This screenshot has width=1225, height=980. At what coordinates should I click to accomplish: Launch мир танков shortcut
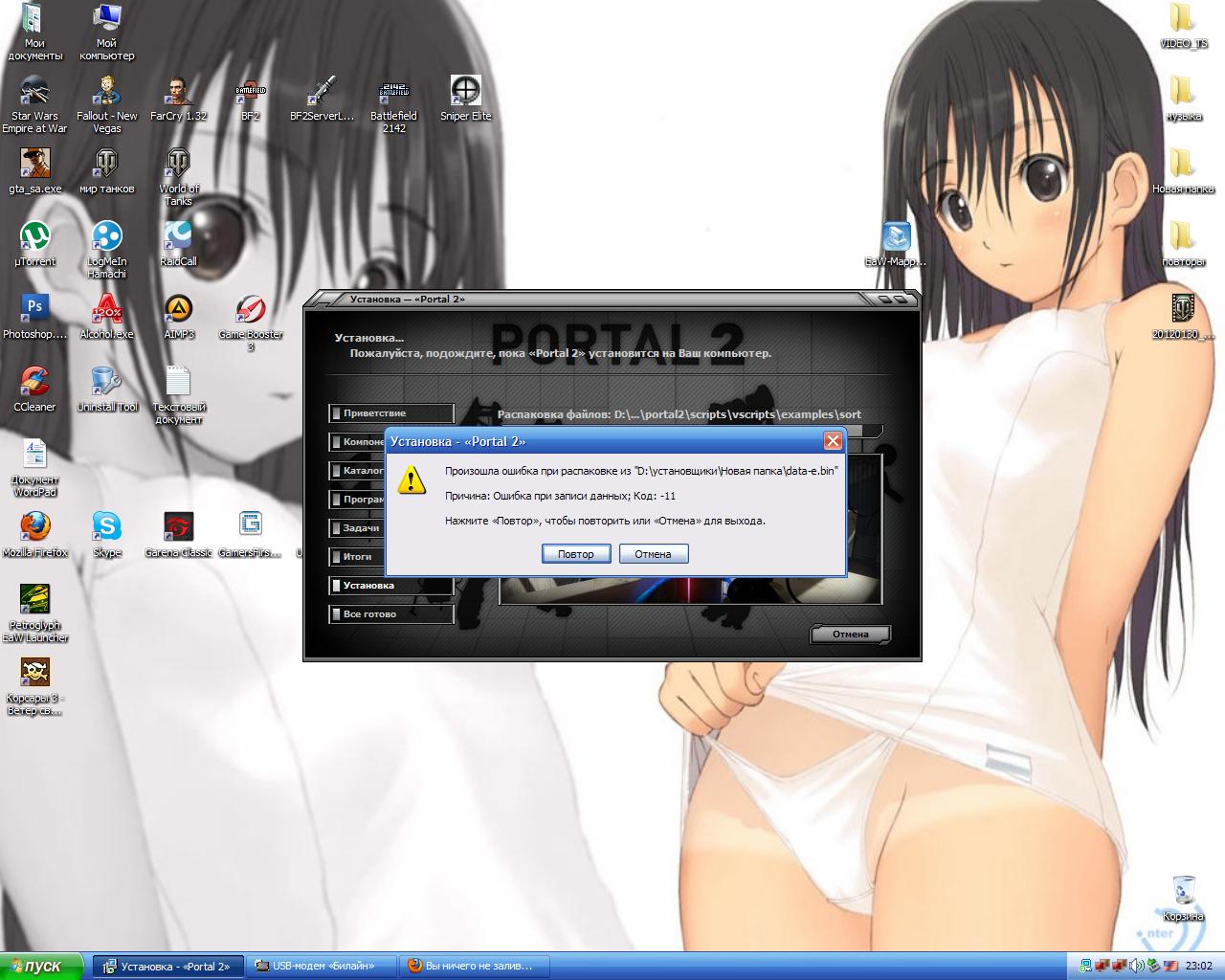[106, 172]
